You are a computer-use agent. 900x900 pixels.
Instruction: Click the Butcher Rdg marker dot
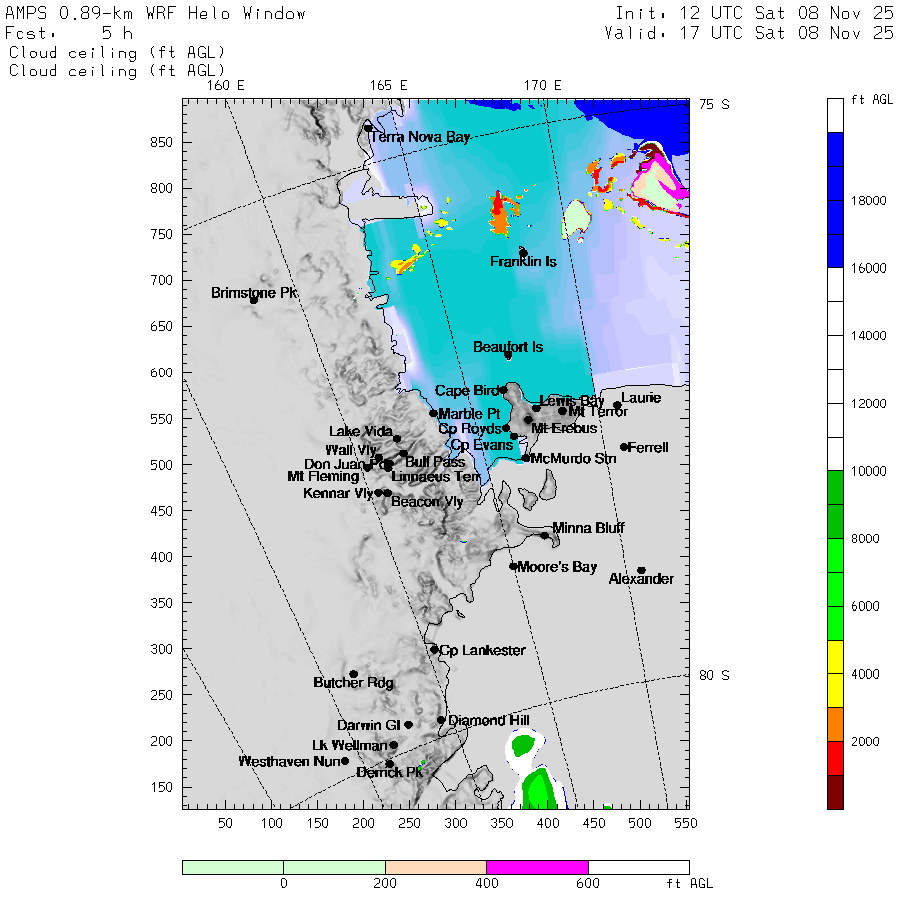point(353,674)
